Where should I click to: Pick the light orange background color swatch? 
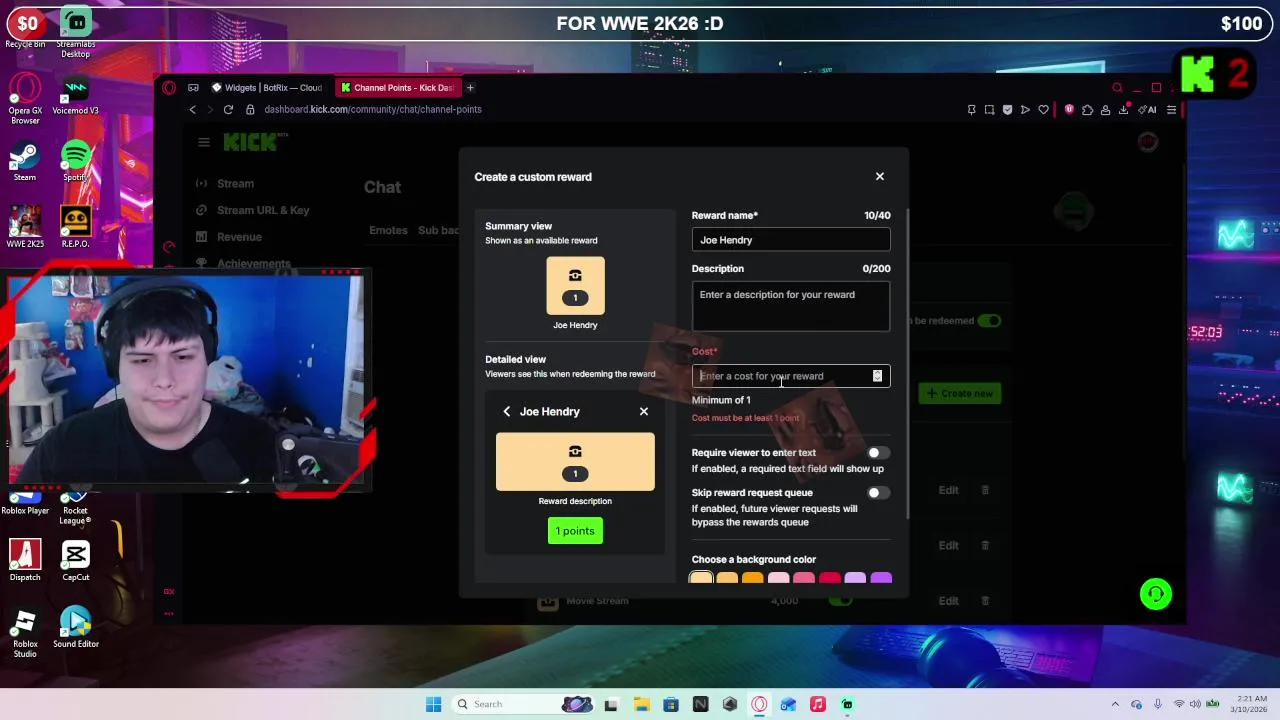(727, 578)
